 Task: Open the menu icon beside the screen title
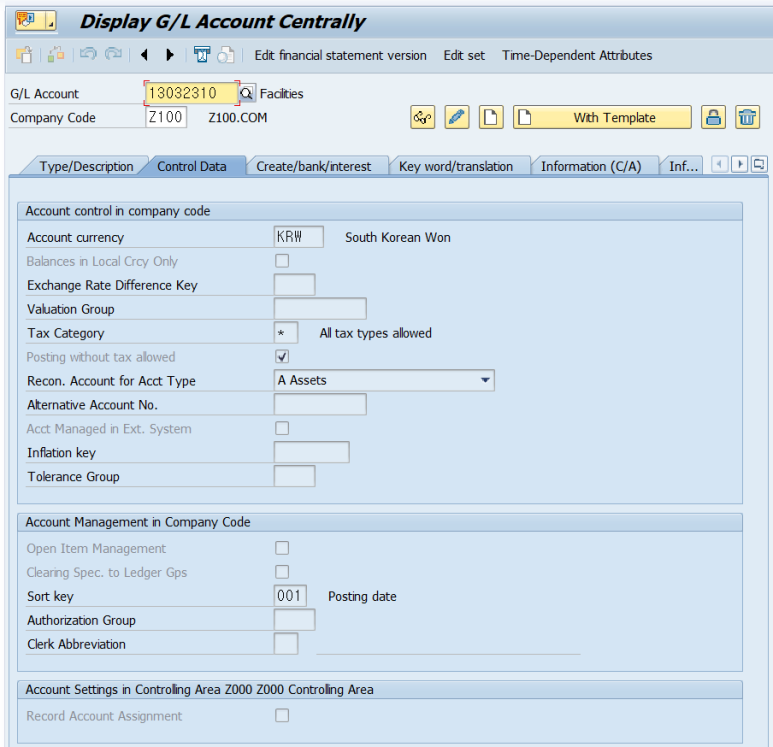pyautogui.click(x=35, y=21)
